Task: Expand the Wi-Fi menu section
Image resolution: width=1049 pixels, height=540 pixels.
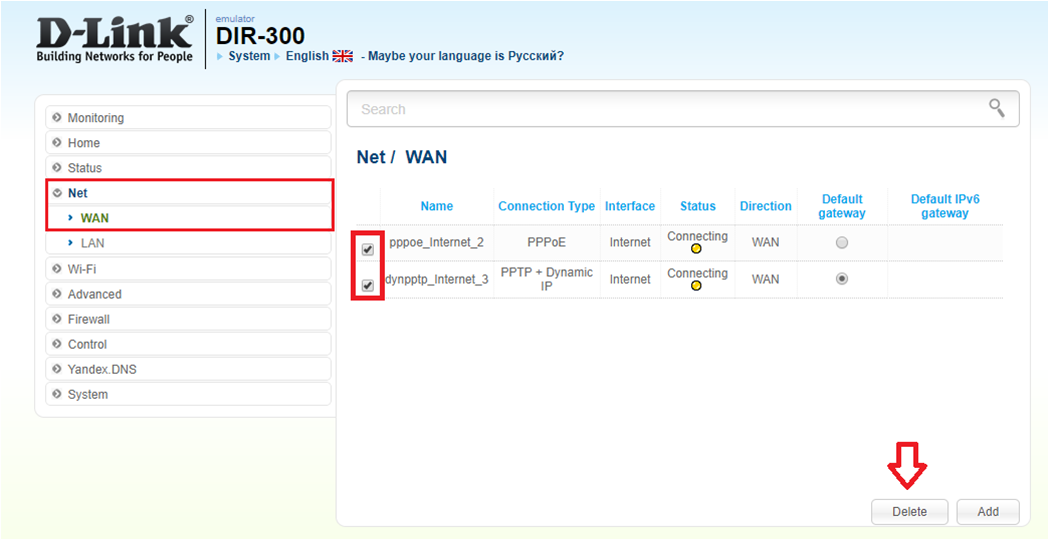Action: click(82, 269)
